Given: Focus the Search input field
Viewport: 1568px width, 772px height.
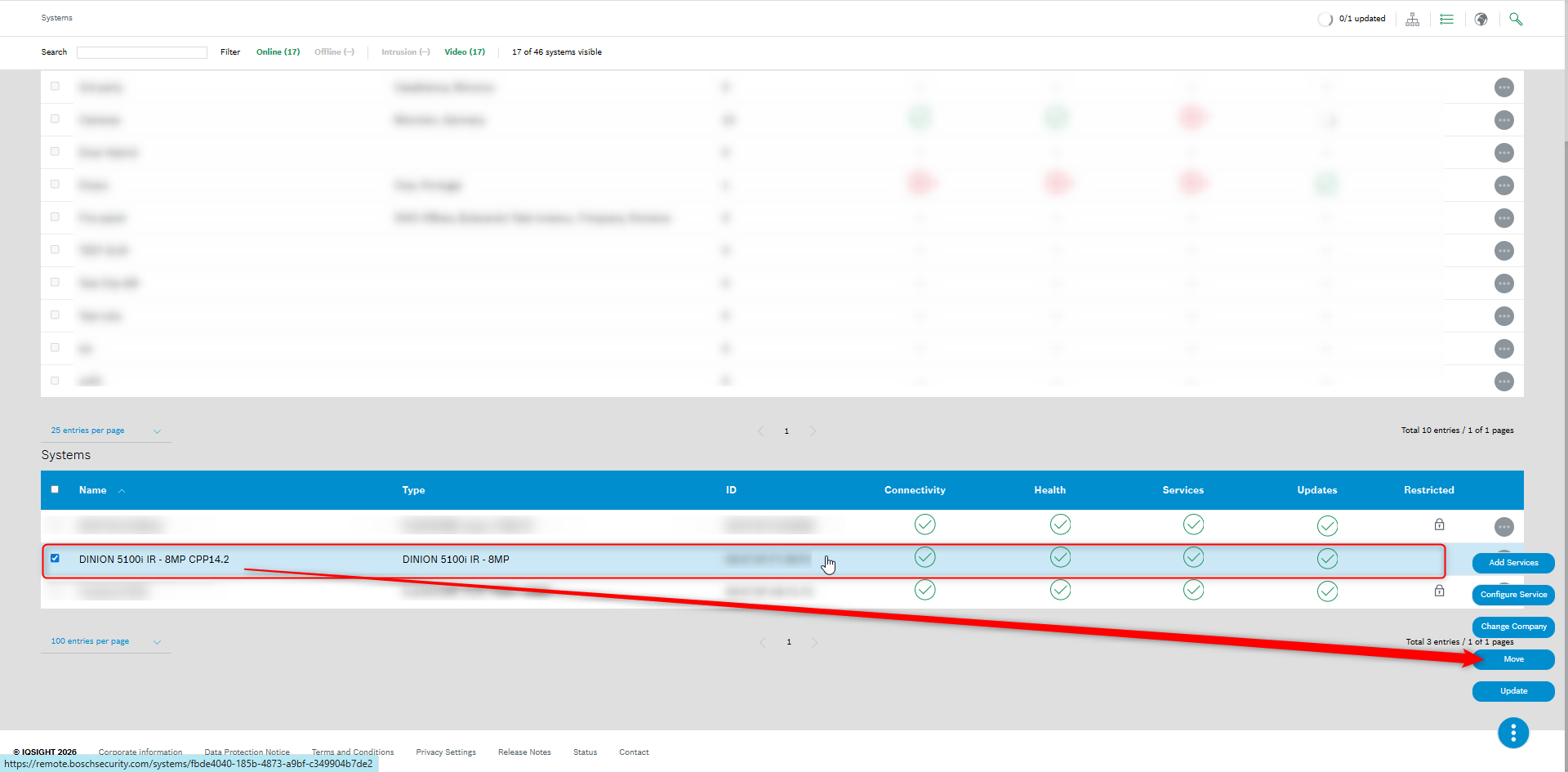Looking at the screenshot, I should point(142,52).
